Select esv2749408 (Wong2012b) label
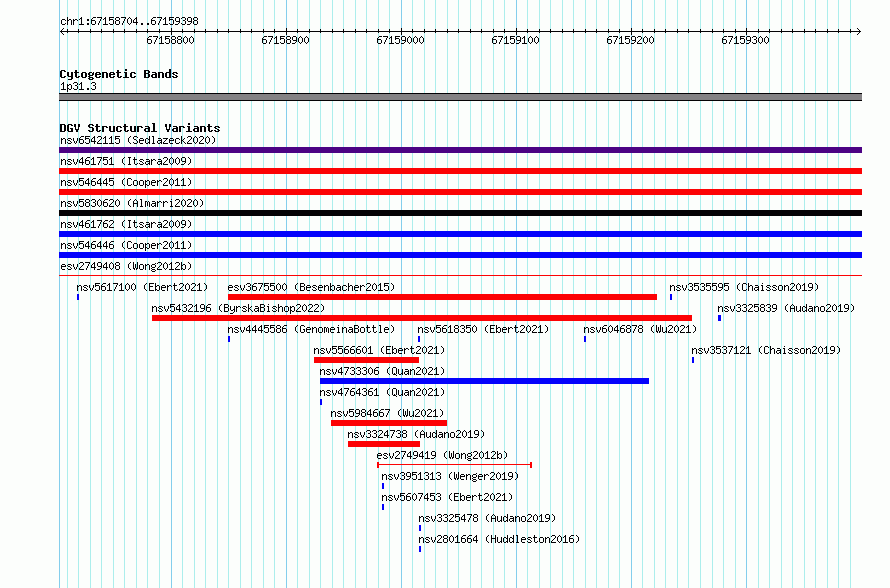Screen dimensions: 890x588 [x=126, y=266]
